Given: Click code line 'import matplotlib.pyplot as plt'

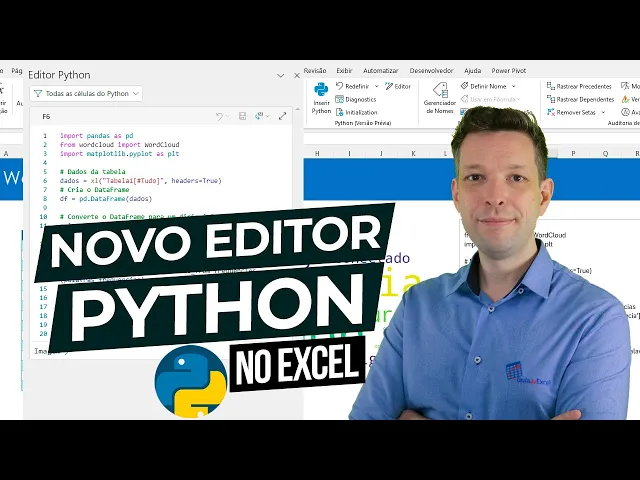Looking at the screenshot, I should coord(120,153).
